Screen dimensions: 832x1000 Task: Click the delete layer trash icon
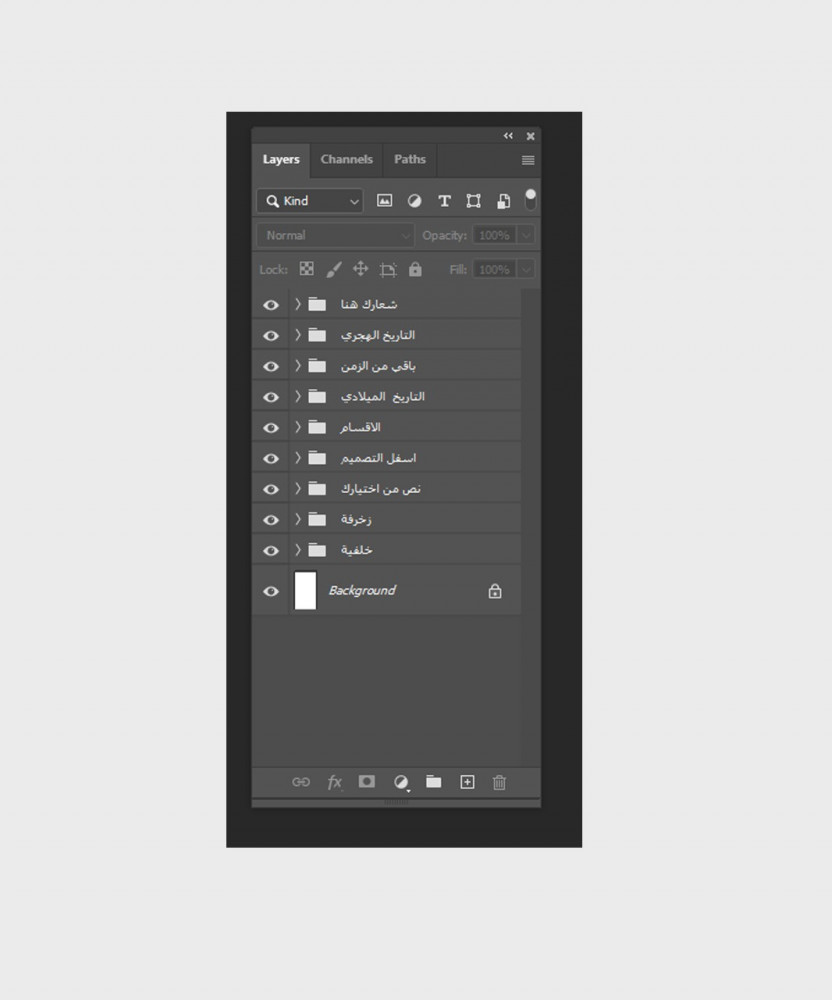click(500, 782)
